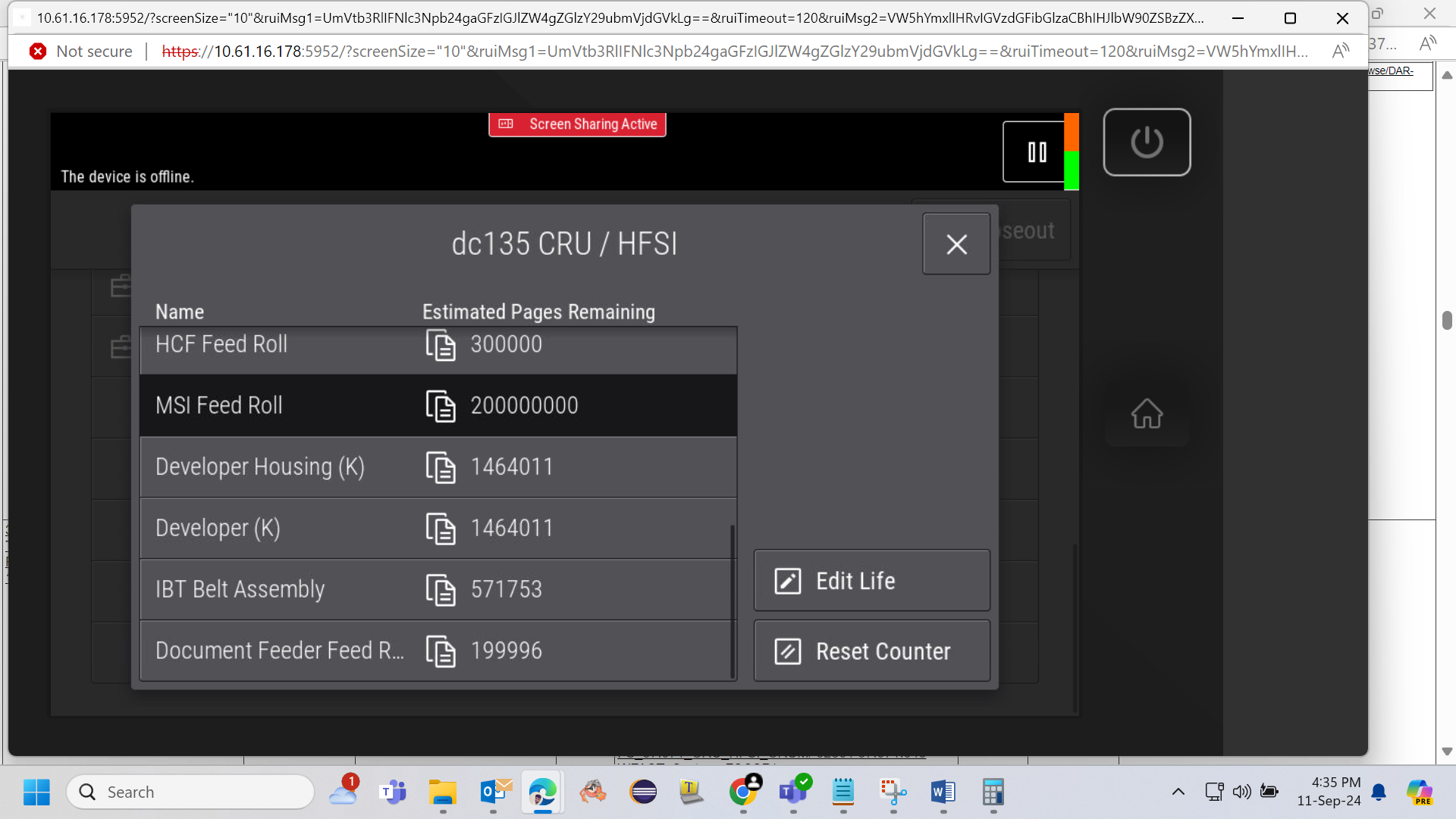Click the Edit Life button
1456x819 pixels.
click(872, 581)
